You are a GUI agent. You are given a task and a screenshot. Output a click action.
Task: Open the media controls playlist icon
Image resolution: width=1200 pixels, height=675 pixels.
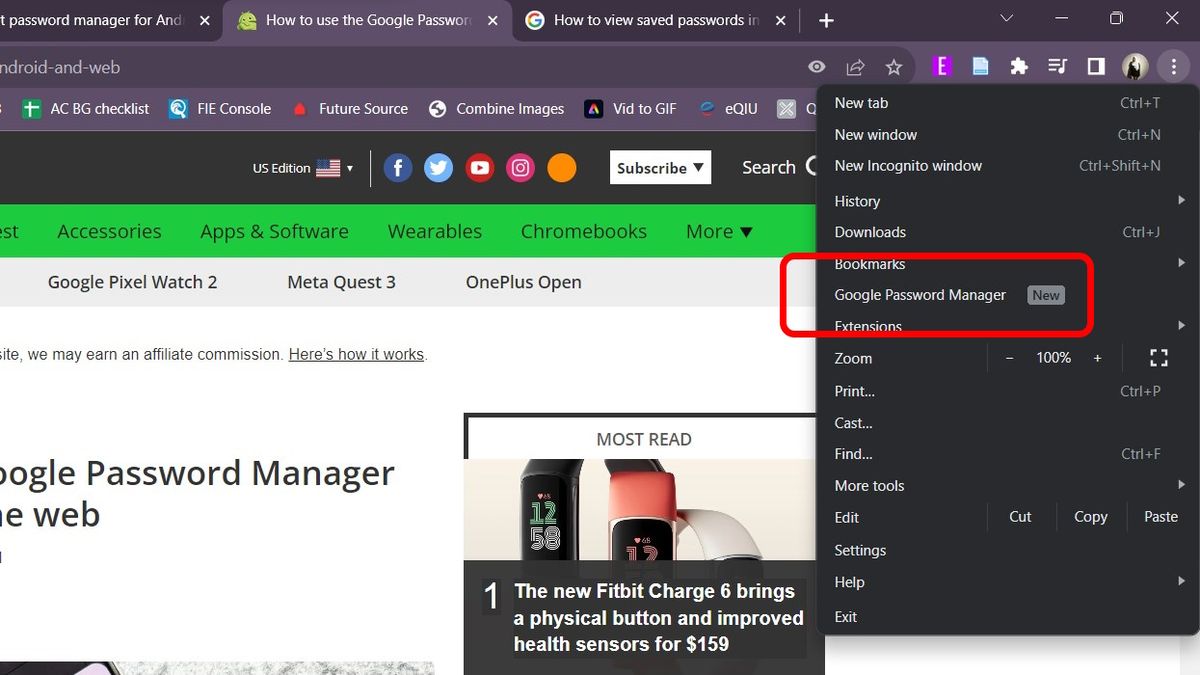click(1057, 66)
